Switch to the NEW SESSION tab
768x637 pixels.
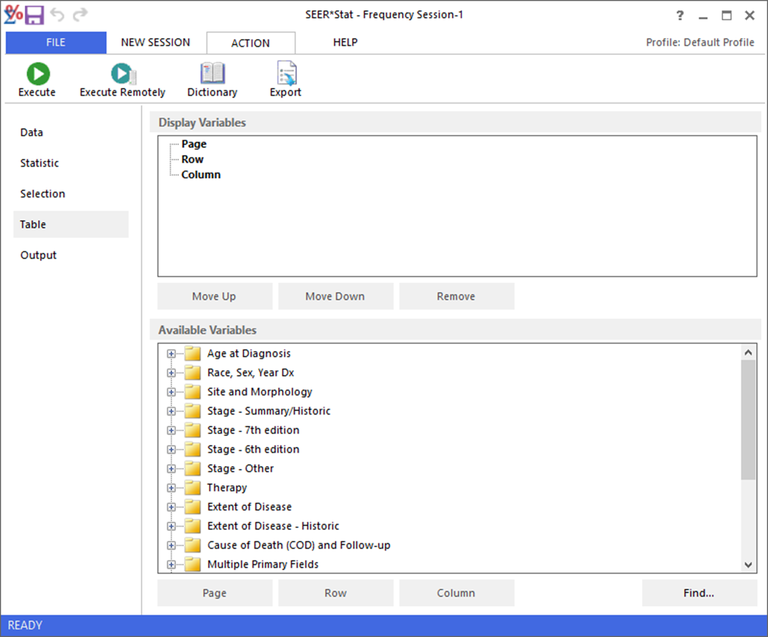(x=155, y=43)
